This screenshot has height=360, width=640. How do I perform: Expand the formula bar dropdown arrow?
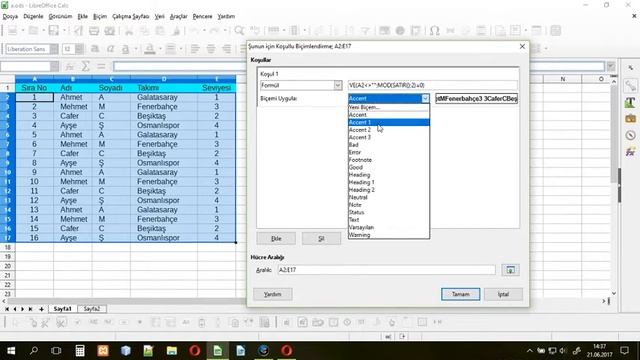[611, 66]
